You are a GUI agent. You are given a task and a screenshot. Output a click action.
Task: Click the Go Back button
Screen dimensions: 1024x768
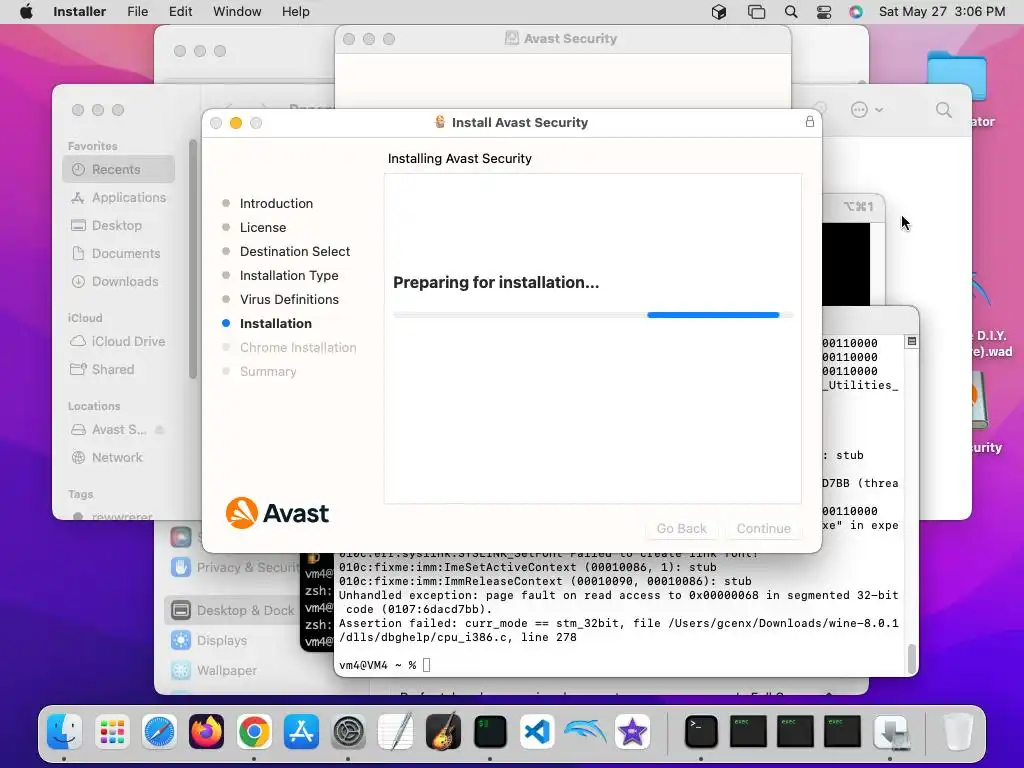tap(681, 528)
